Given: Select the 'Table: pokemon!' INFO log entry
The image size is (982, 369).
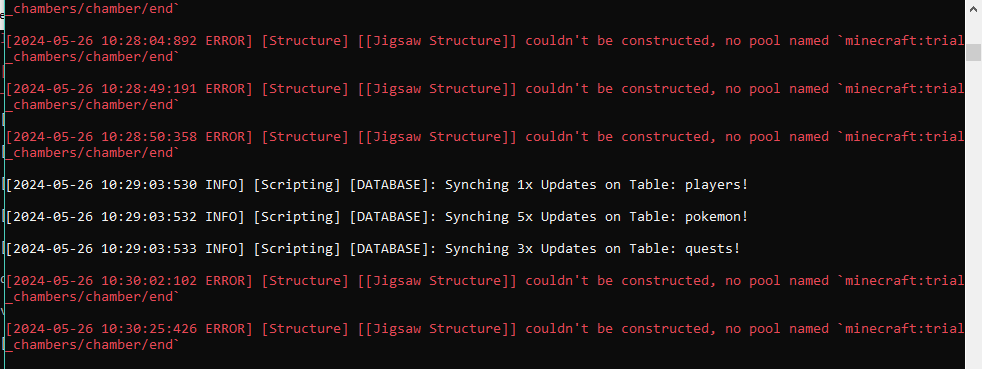Looking at the screenshot, I should pyautogui.click(x=377, y=217).
